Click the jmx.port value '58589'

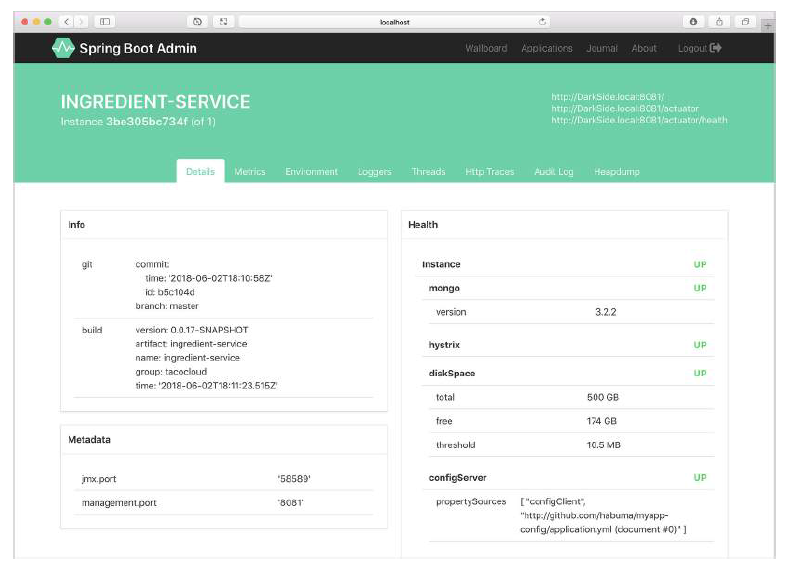tap(294, 479)
